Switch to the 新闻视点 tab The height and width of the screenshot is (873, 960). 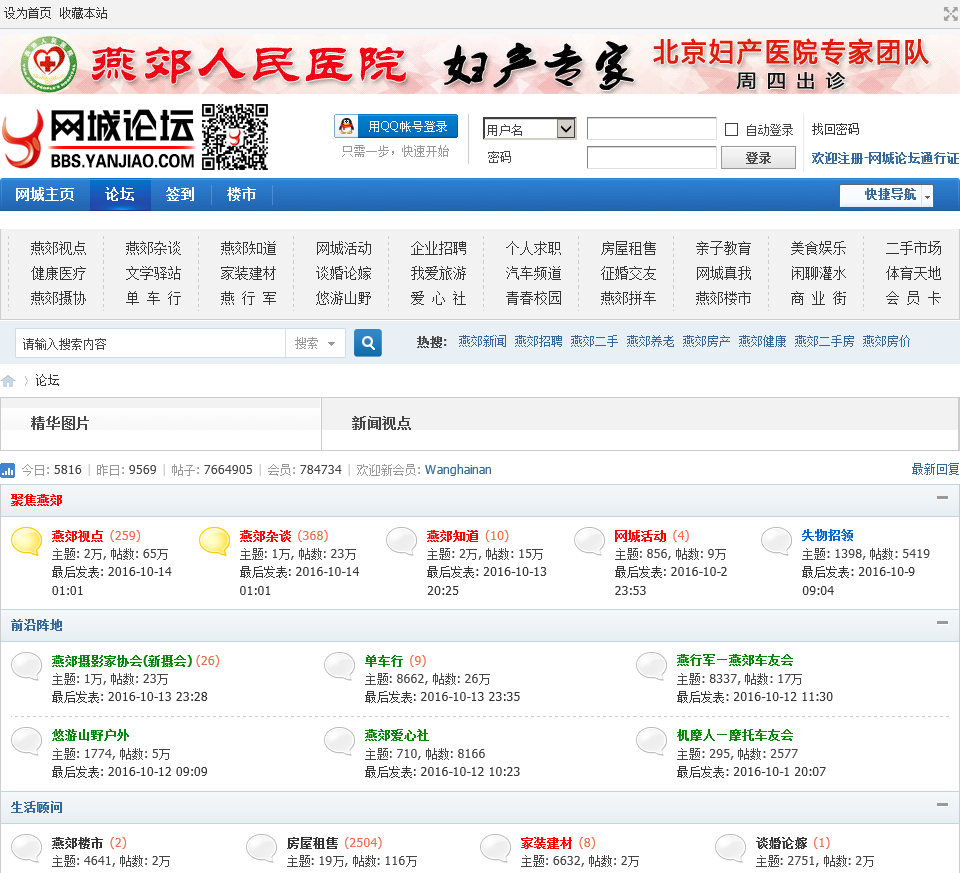pos(381,423)
